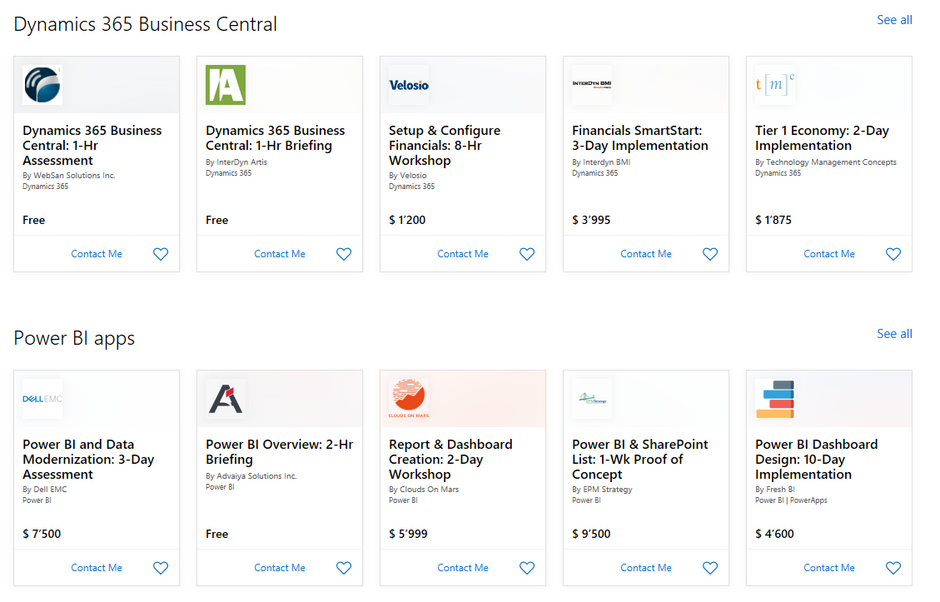Click the Advaiya Solutions A logo
Screen dimensions: 940x602
pos(225,399)
